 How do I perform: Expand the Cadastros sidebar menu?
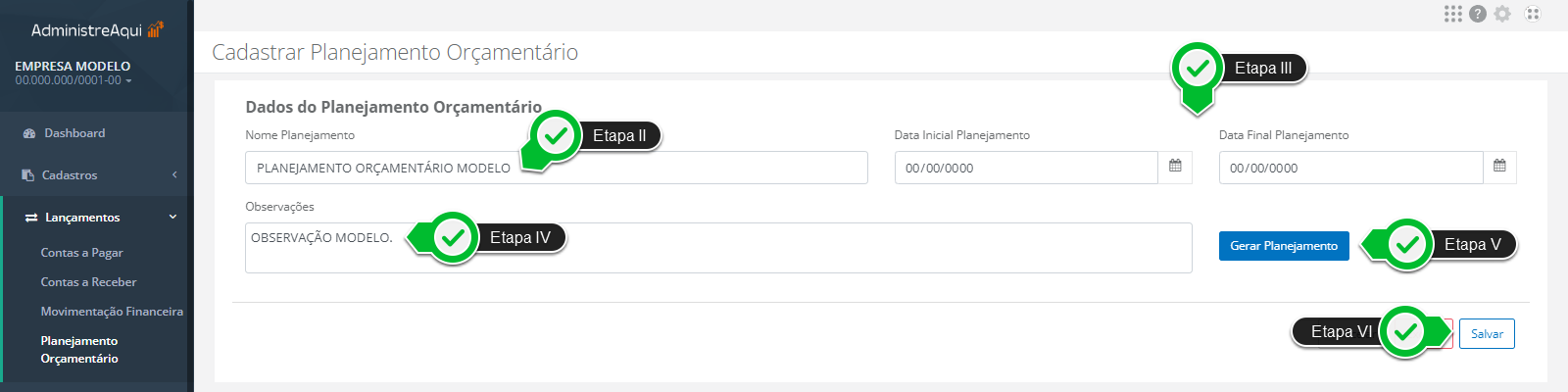tap(98, 175)
